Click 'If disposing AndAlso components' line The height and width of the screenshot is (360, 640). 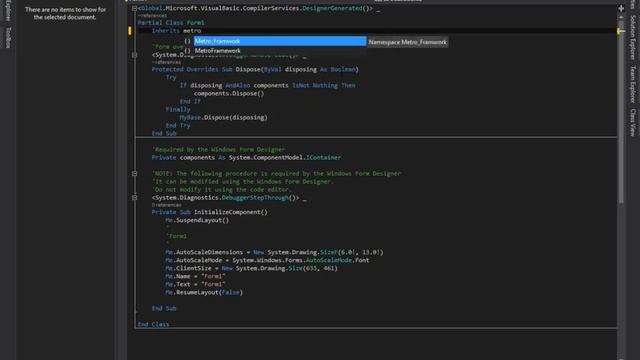267,86
